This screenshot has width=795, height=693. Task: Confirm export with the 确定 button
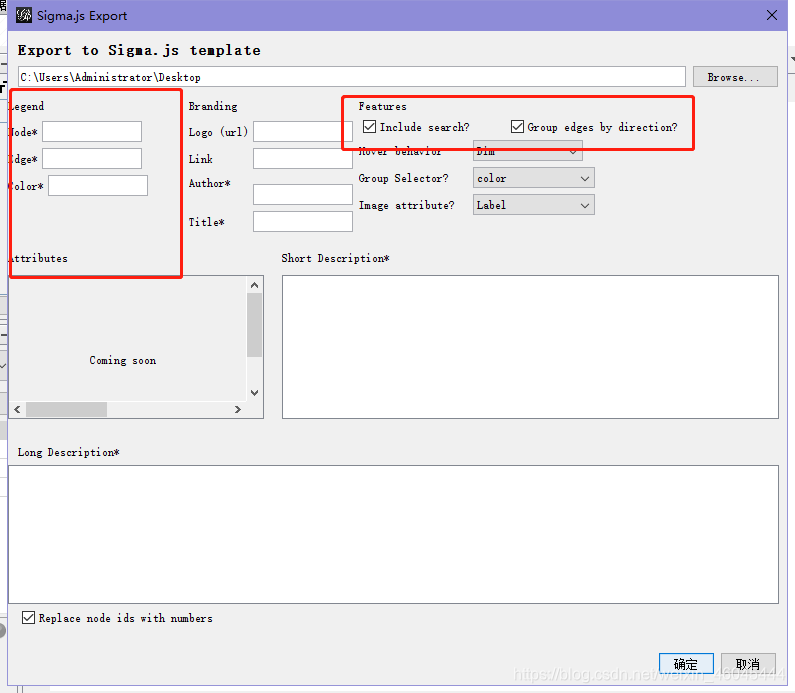(x=686, y=664)
